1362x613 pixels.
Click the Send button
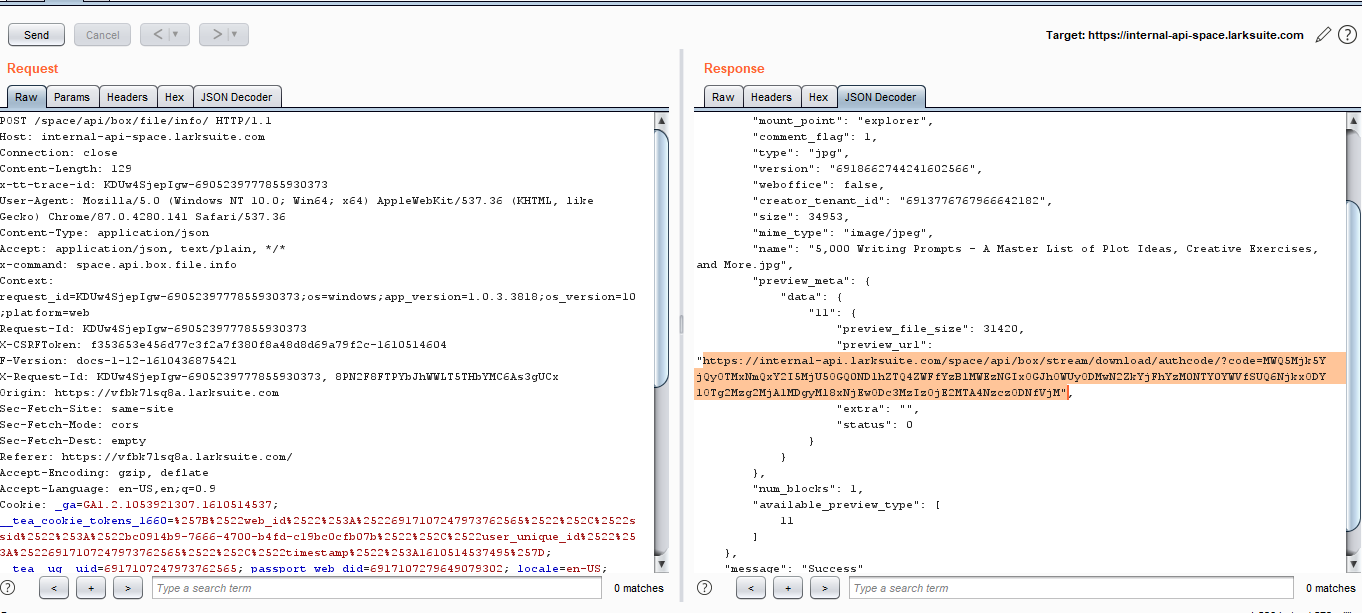(x=36, y=35)
